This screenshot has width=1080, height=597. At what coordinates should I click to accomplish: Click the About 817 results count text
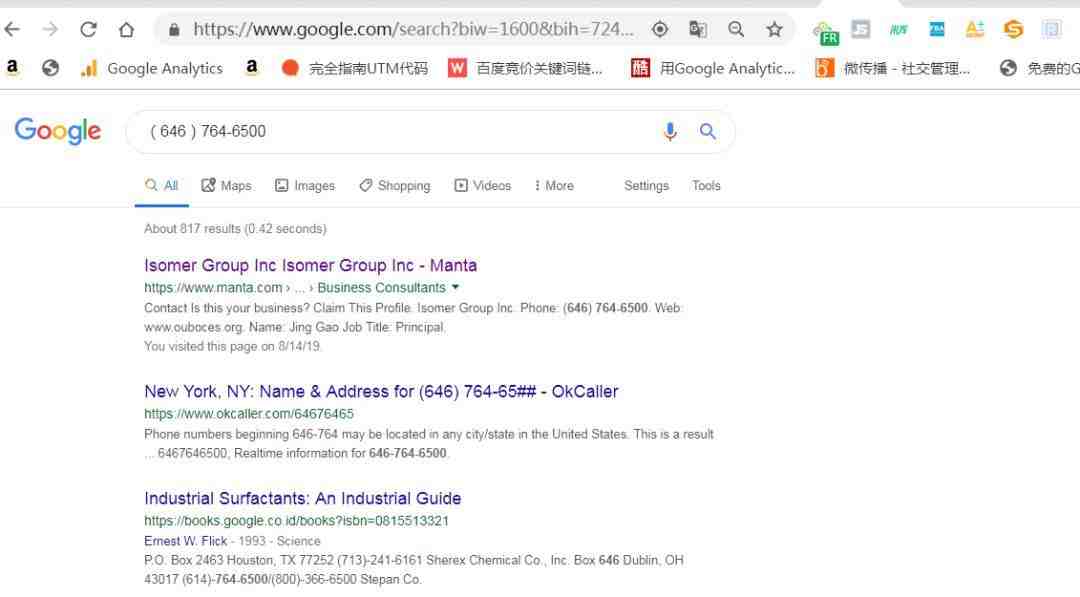pyautogui.click(x=235, y=228)
